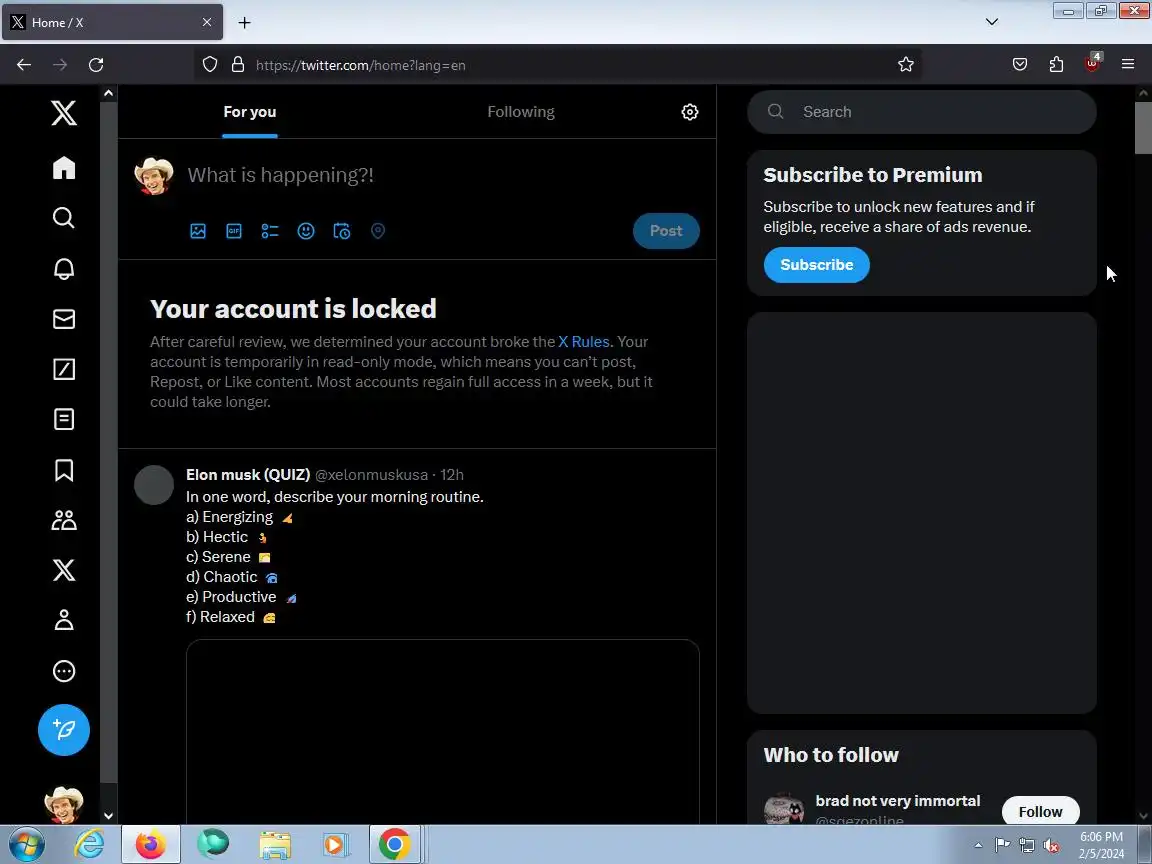The image size is (1152, 864).
Task: Click the page vertical scrollbar thumb
Action: coord(1143,128)
